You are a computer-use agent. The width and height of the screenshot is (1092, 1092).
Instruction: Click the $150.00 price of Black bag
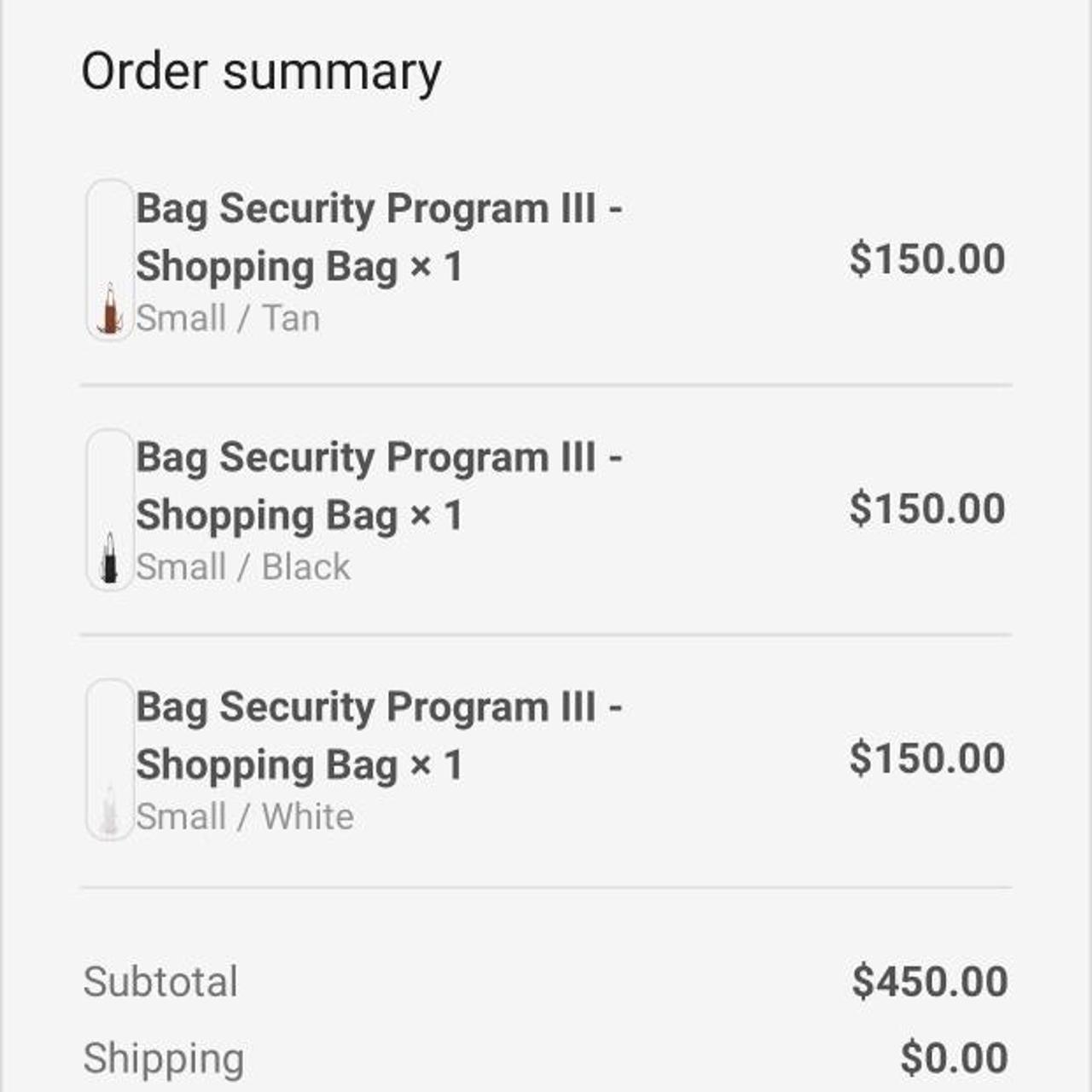click(x=926, y=509)
